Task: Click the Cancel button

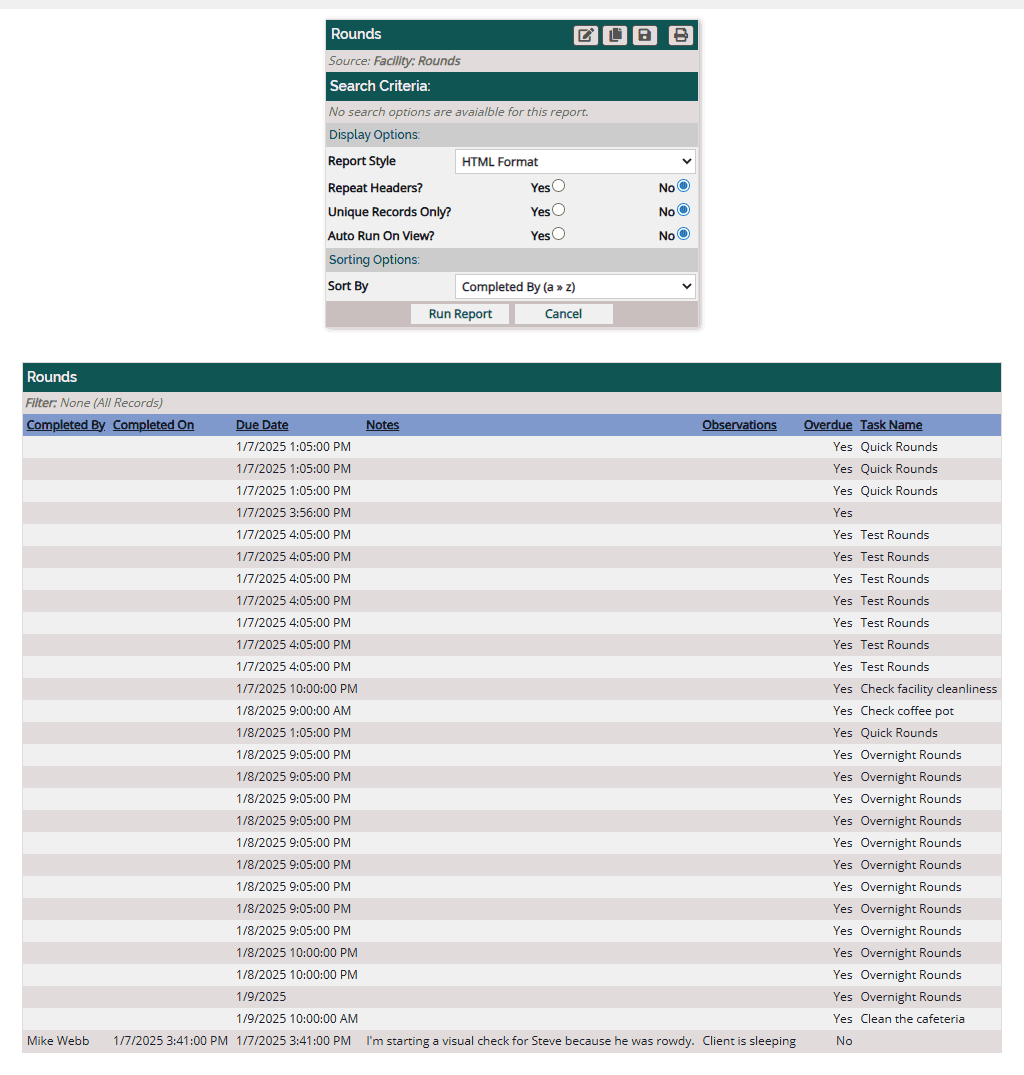Action: coord(563,314)
